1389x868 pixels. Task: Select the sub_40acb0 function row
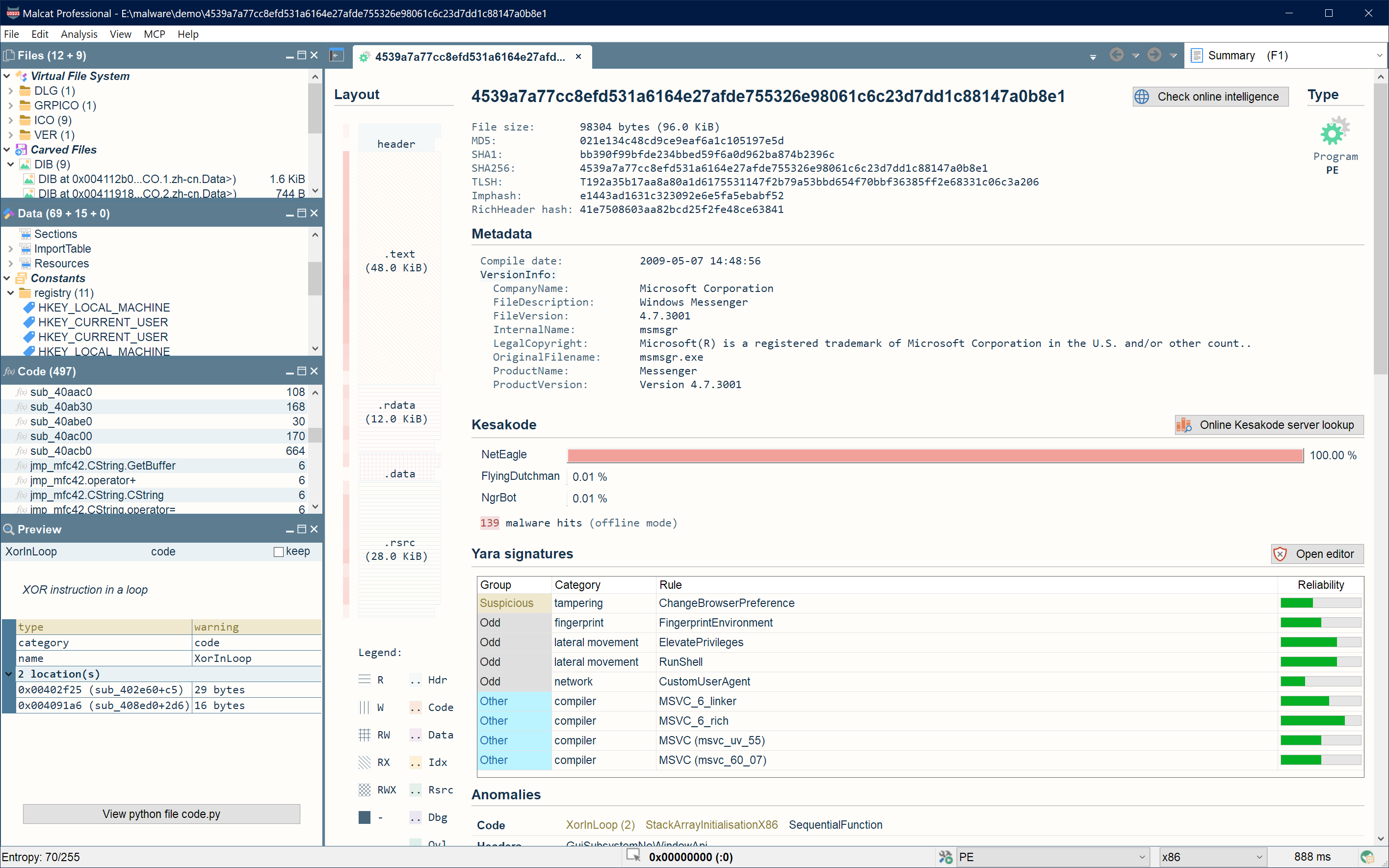155,450
